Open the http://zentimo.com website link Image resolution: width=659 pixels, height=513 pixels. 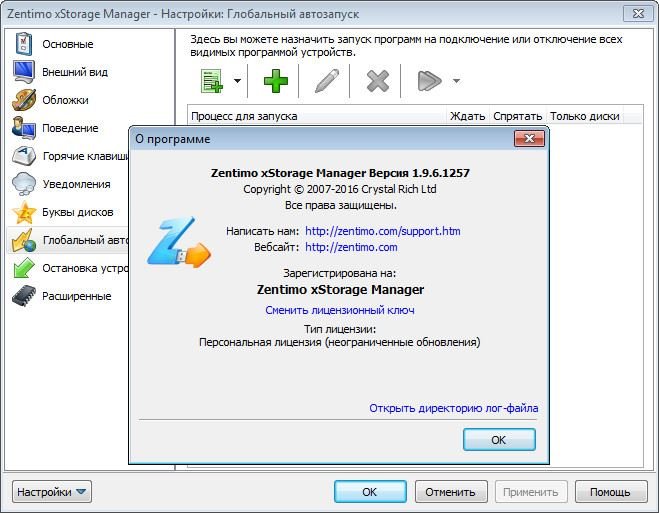pyautogui.click(x=351, y=247)
